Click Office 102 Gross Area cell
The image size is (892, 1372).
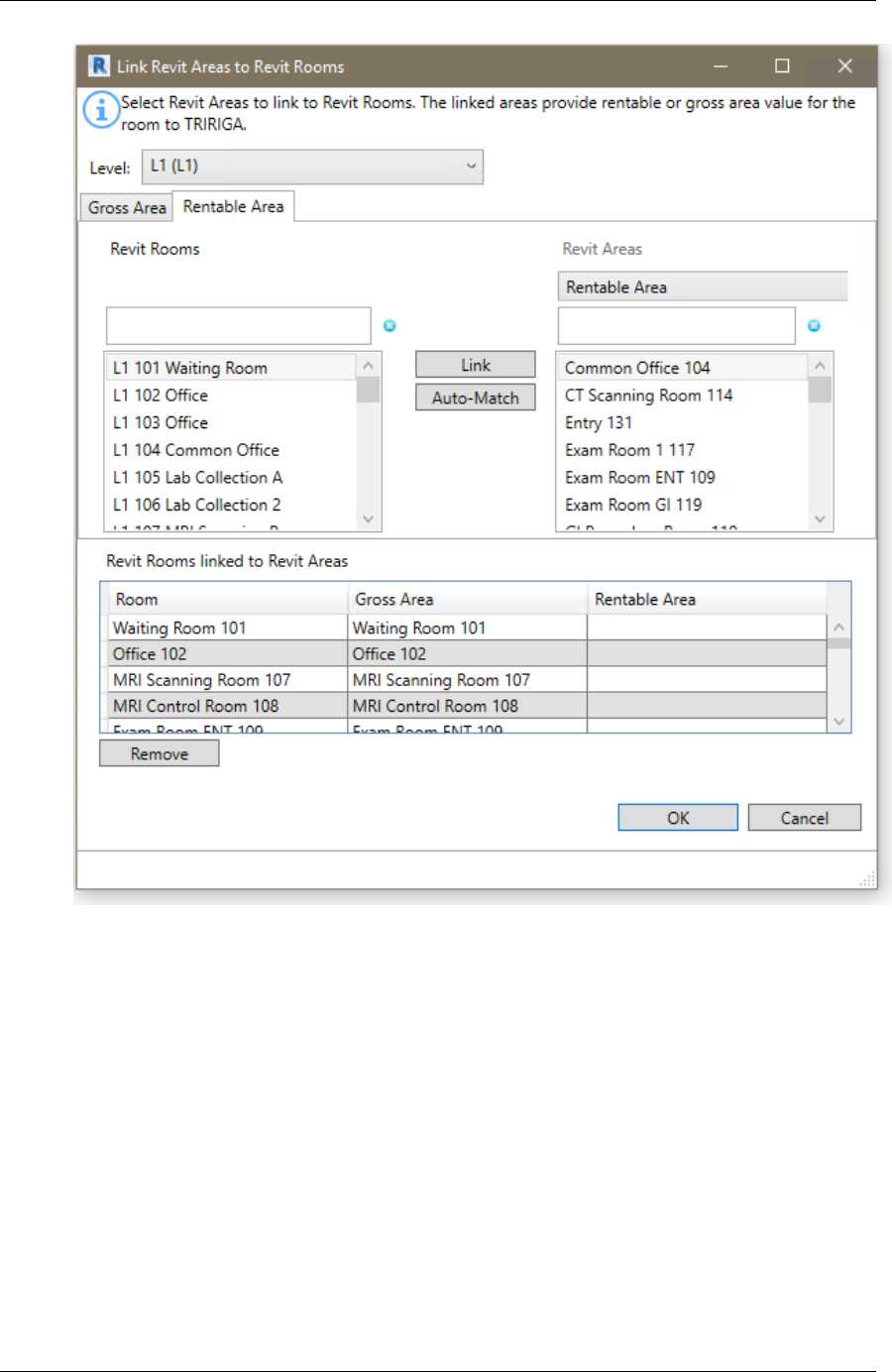click(468, 654)
